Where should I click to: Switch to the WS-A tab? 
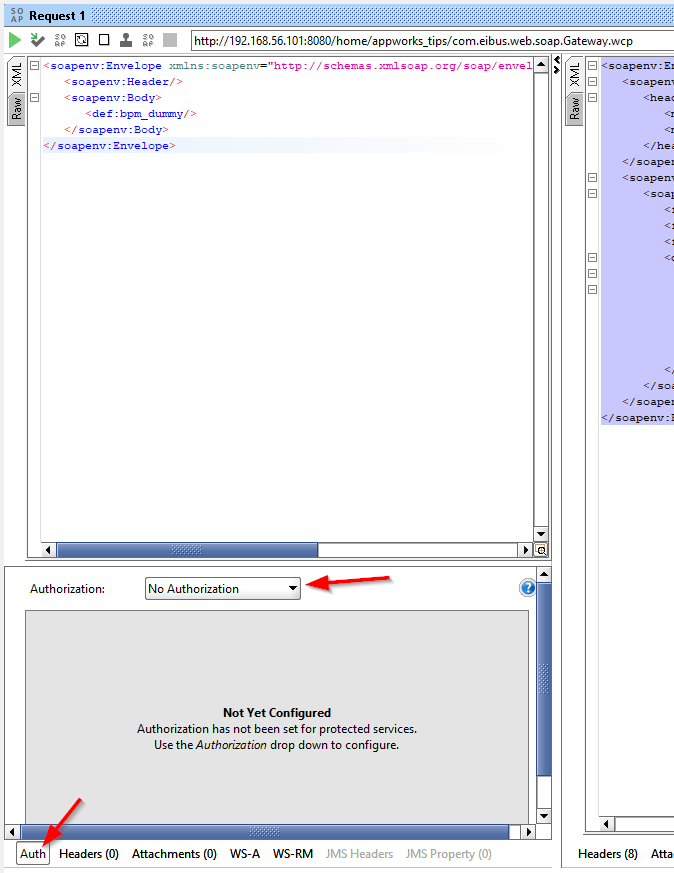point(245,854)
